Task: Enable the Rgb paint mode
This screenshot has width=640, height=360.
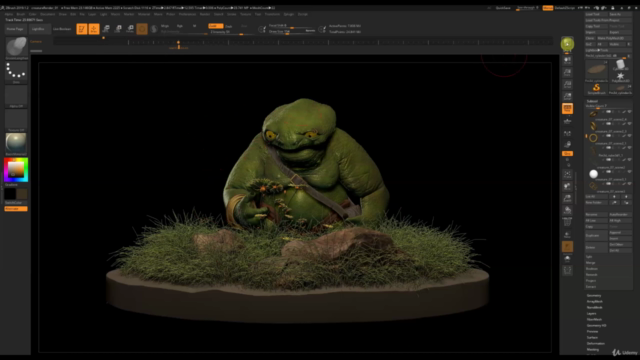Action: click(x=180, y=26)
